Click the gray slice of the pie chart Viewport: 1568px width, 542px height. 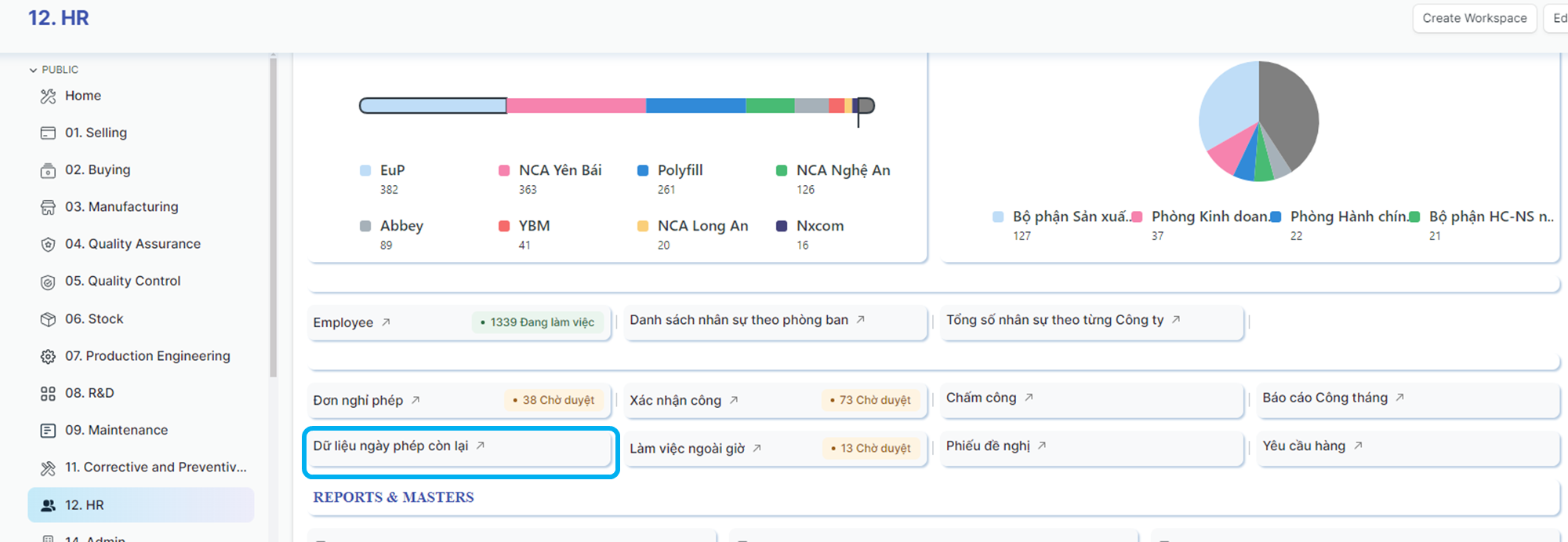pos(1290,114)
